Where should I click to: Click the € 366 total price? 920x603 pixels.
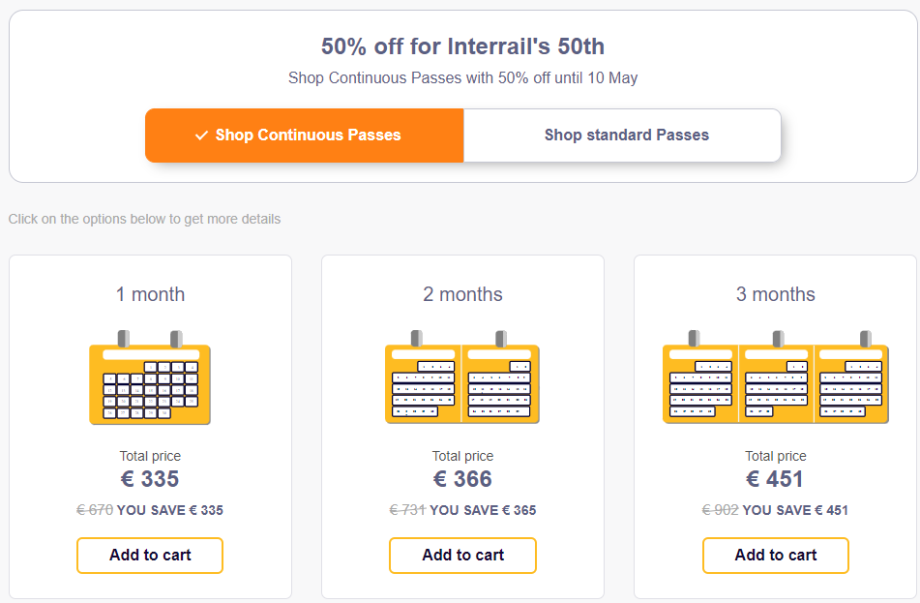tap(462, 479)
